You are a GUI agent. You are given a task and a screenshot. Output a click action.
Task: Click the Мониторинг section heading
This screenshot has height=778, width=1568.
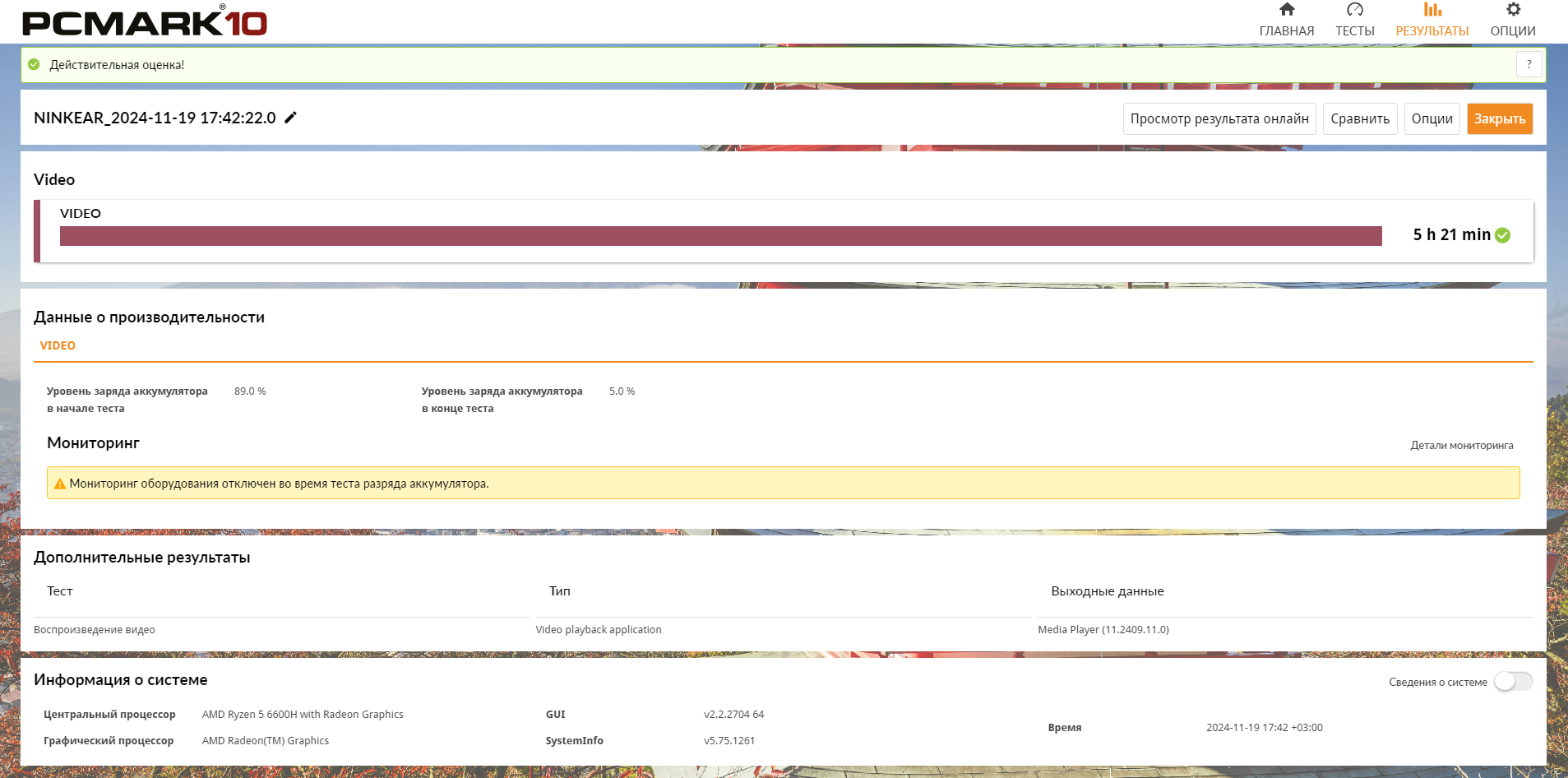point(93,442)
